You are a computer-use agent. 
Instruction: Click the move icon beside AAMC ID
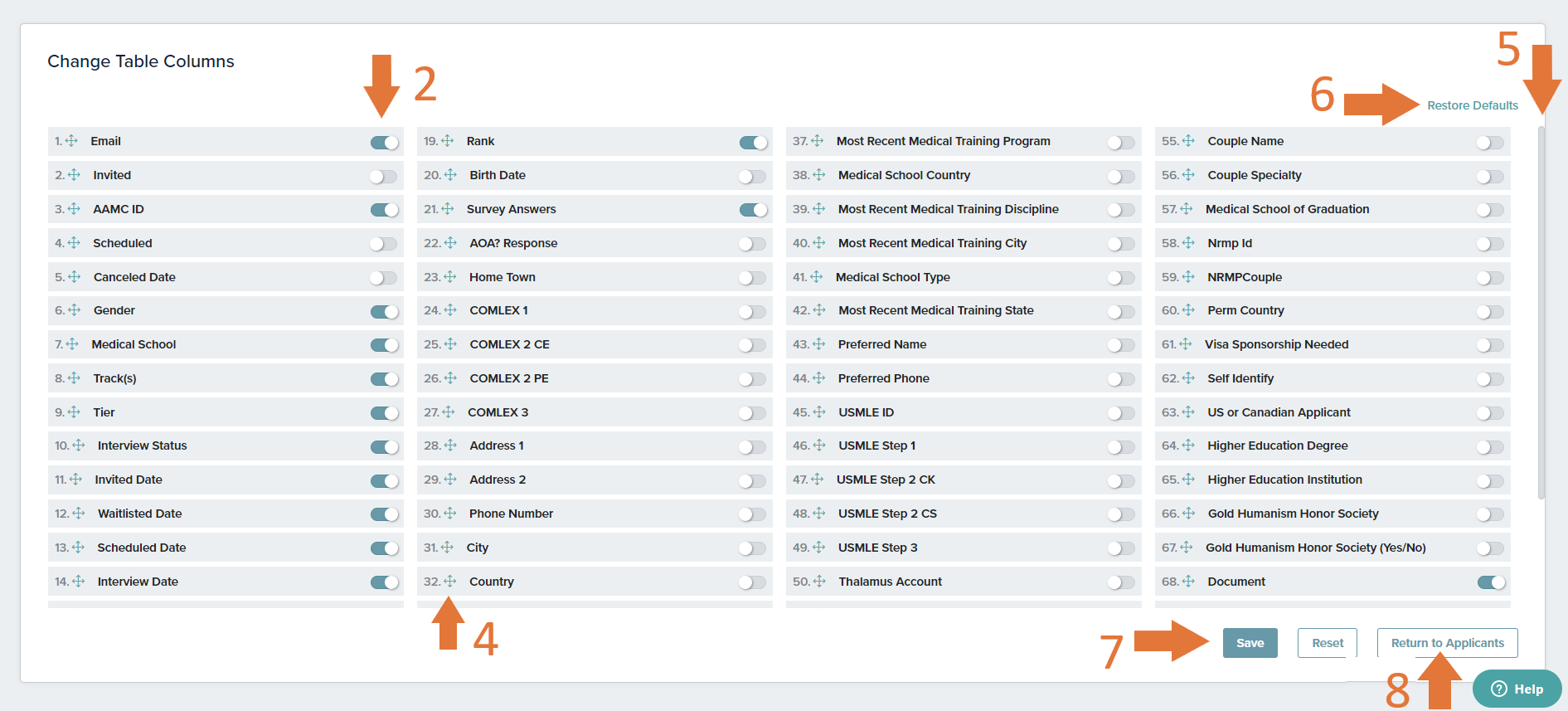tap(74, 209)
